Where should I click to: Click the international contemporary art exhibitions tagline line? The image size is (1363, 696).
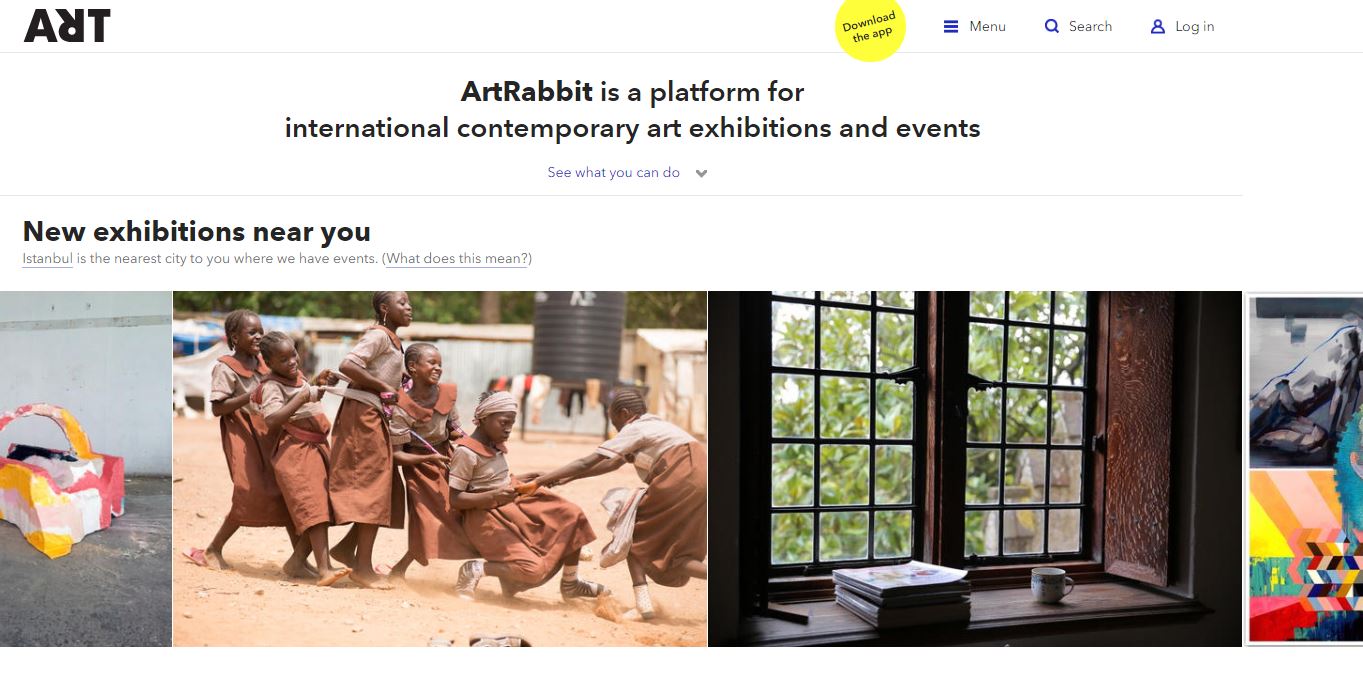(633, 128)
